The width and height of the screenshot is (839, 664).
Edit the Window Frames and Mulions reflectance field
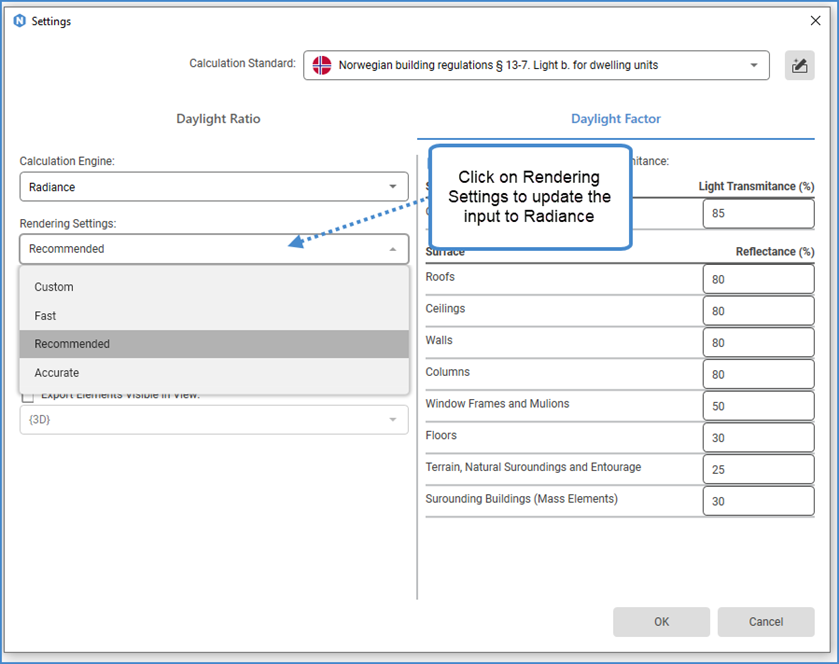(x=759, y=406)
